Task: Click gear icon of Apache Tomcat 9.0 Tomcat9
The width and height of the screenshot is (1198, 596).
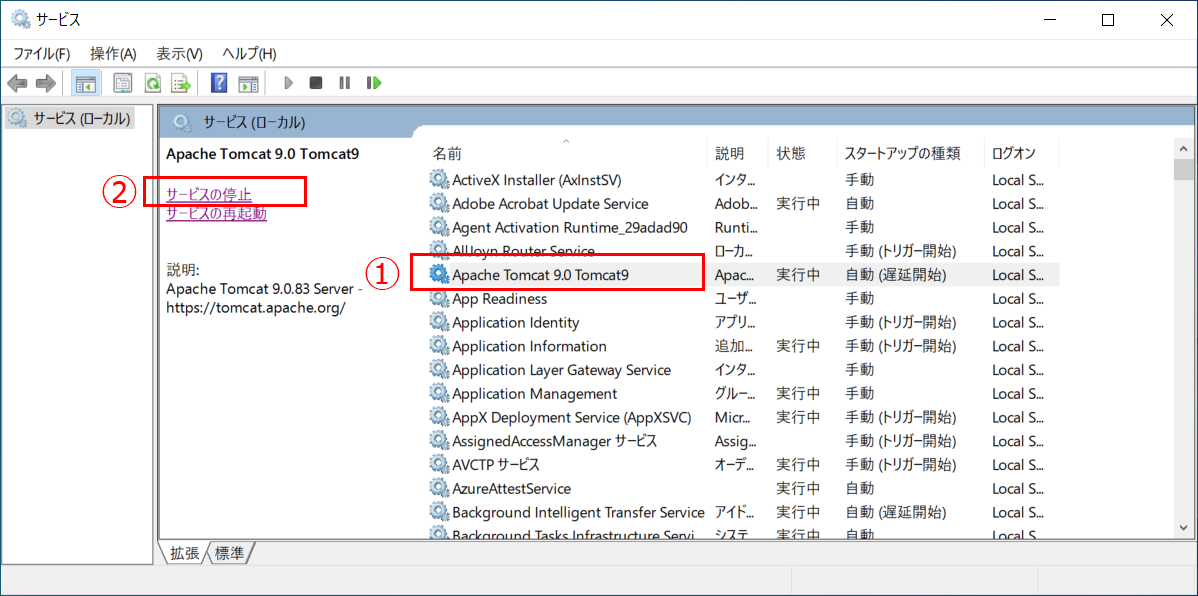Action: (439, 274)
